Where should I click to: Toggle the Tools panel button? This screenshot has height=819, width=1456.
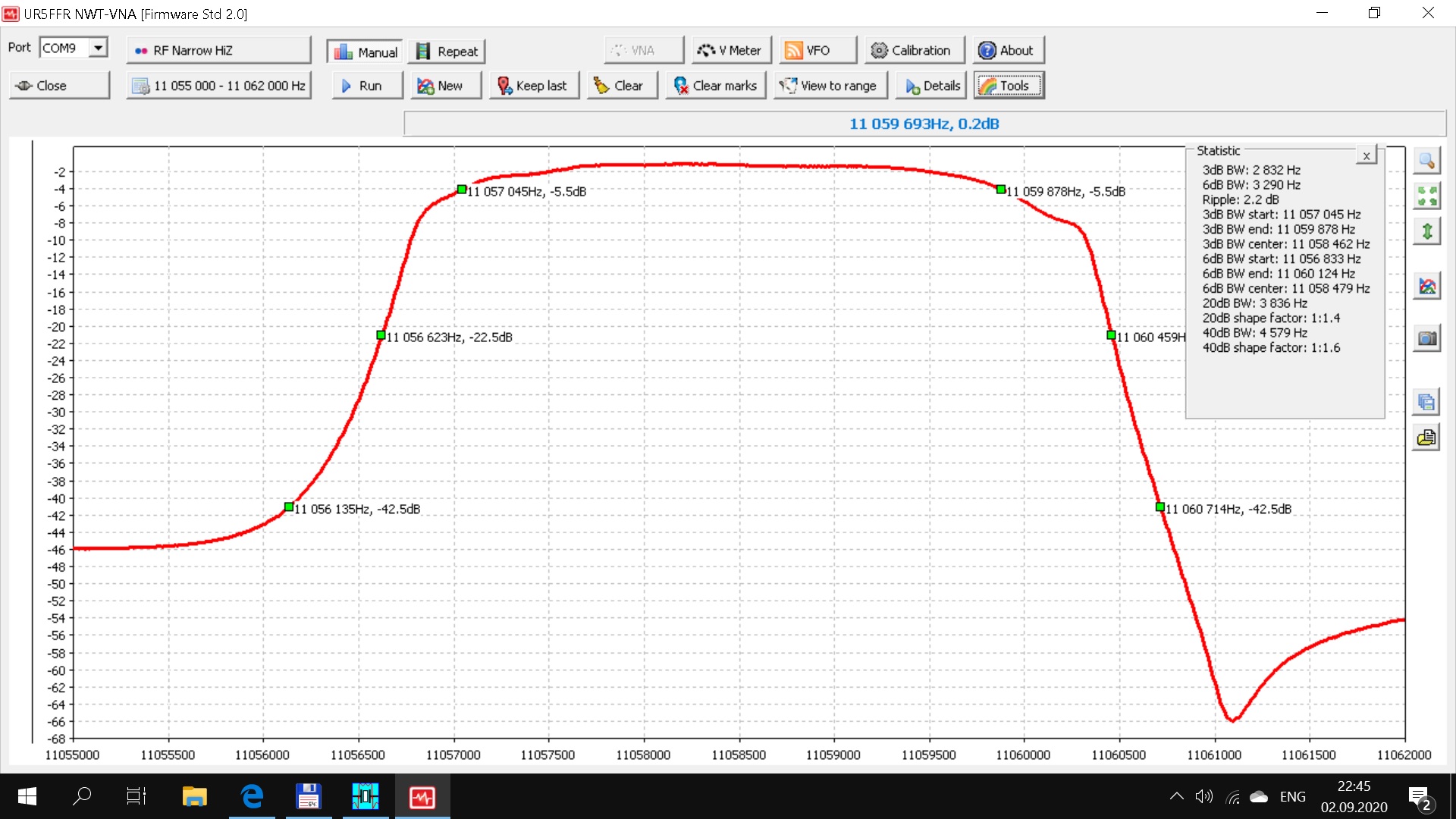tap(1009, 86)
